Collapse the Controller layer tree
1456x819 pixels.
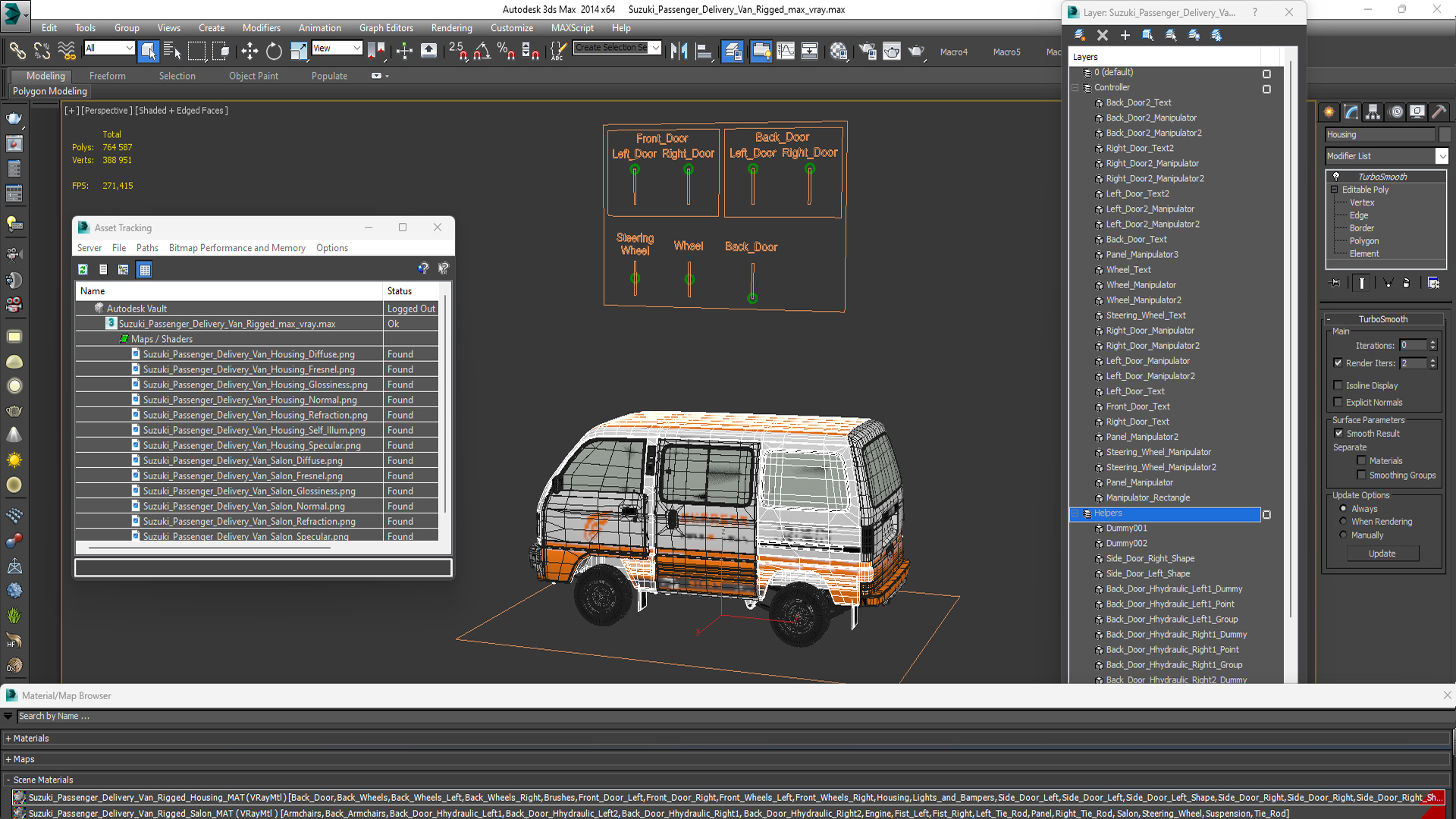(x=1075, y=87)
